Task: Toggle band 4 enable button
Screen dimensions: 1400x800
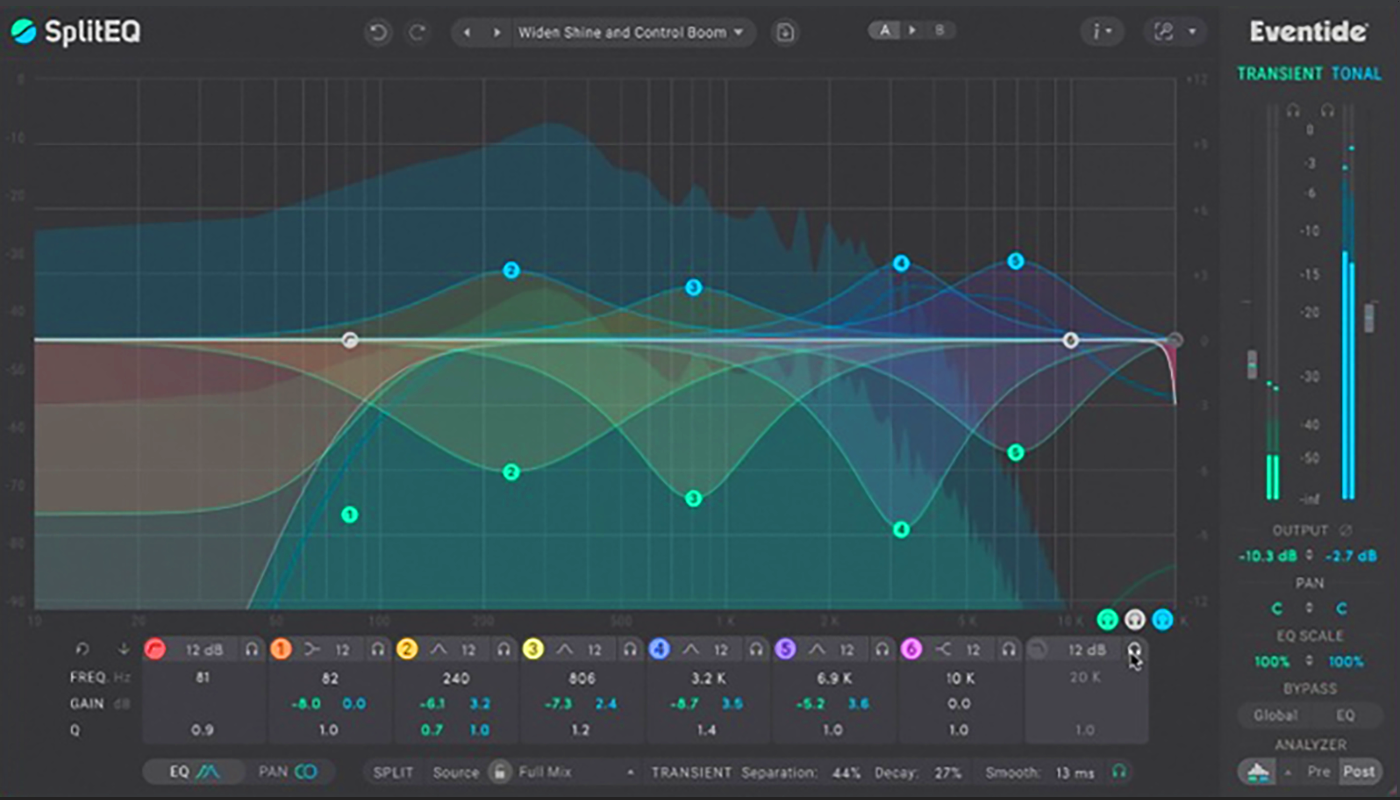Action: [x=659, y=650]
